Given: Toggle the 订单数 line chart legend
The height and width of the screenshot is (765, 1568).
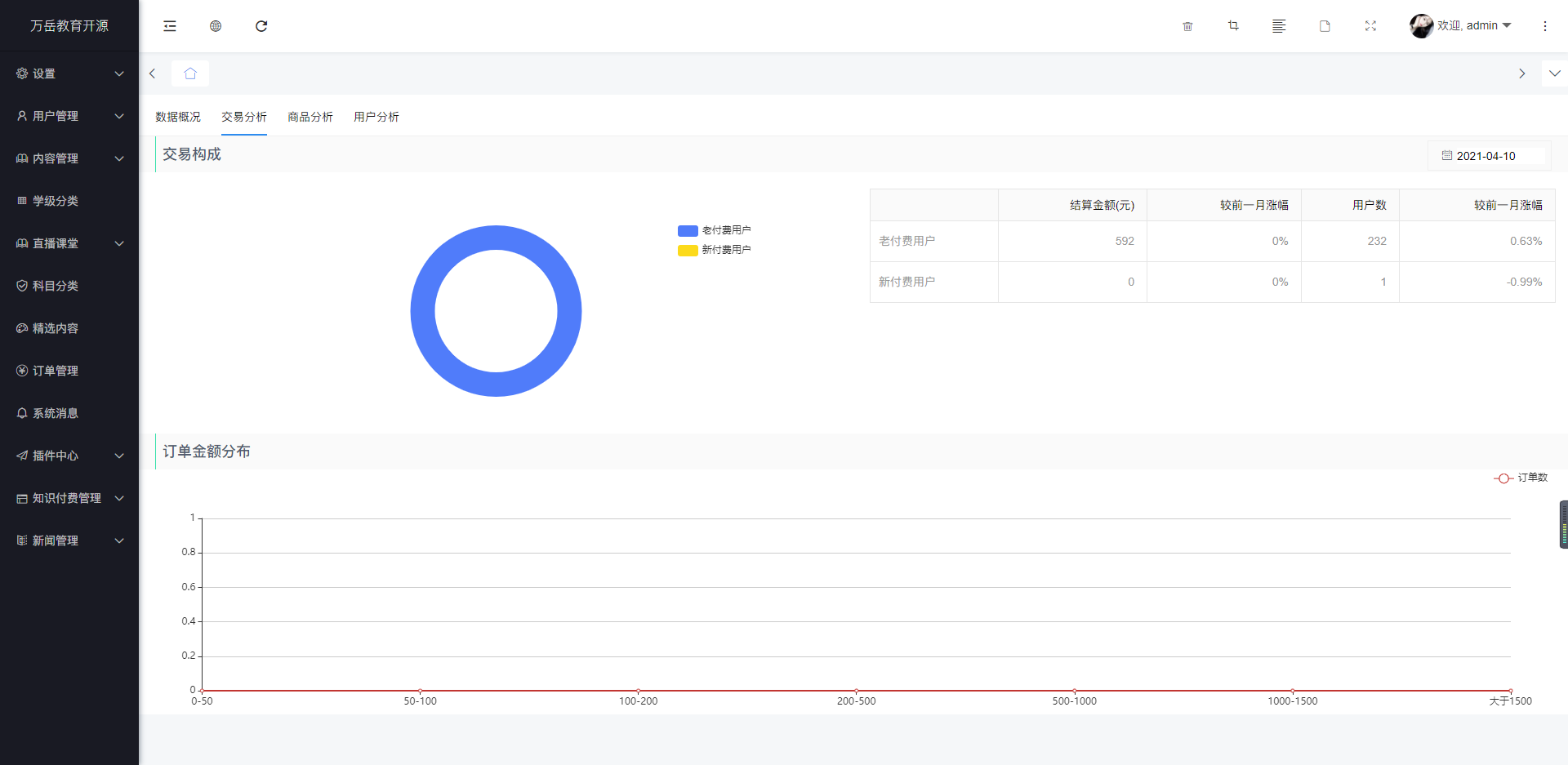Looking at the screenshot, I should pyautogui.click(x=1521, y=478).
